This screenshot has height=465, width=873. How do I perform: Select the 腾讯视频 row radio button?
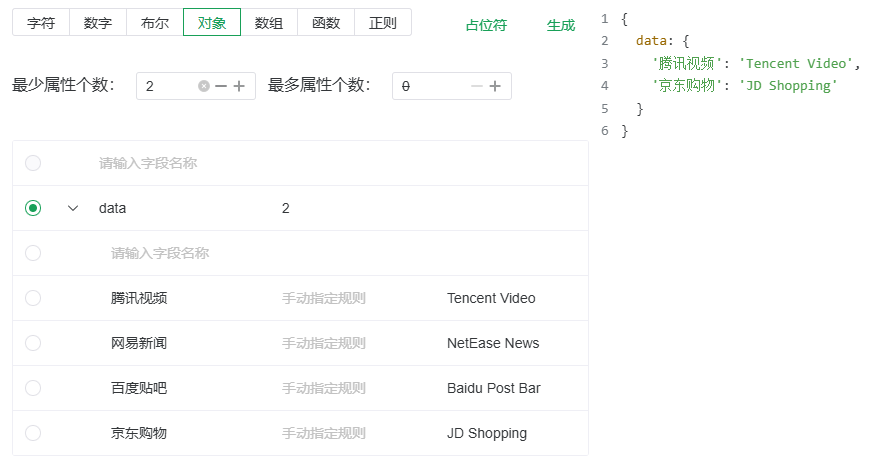(33, 298)
